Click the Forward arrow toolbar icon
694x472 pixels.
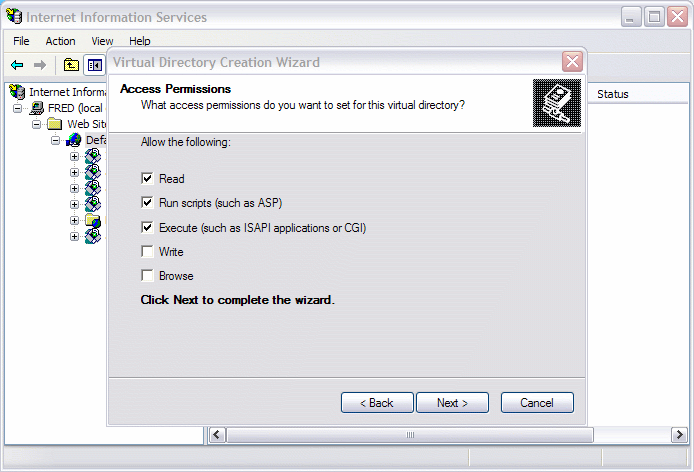[40, 65]
